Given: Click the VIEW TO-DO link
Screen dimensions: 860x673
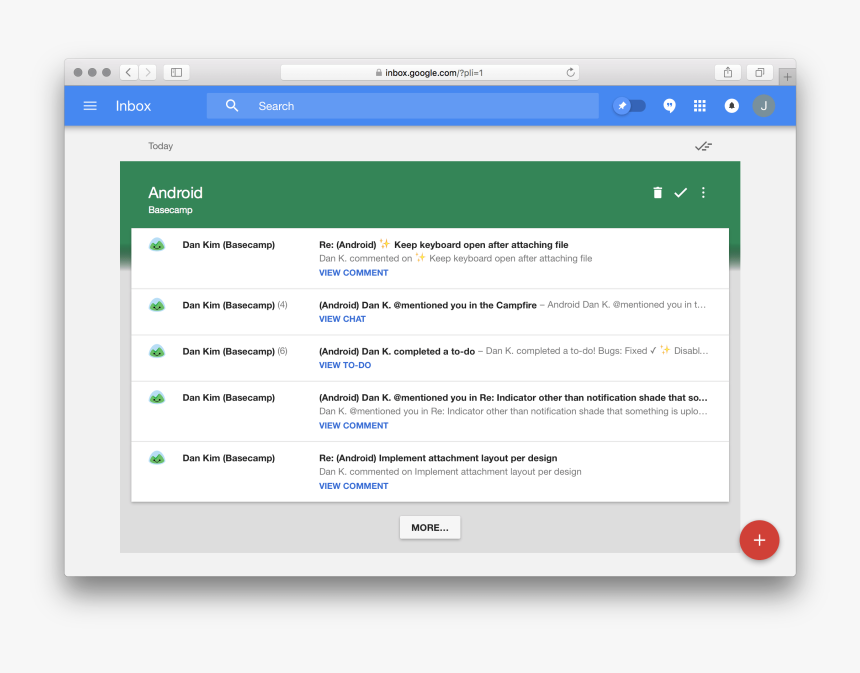Looking at the screenshot, I should point(345,365).
